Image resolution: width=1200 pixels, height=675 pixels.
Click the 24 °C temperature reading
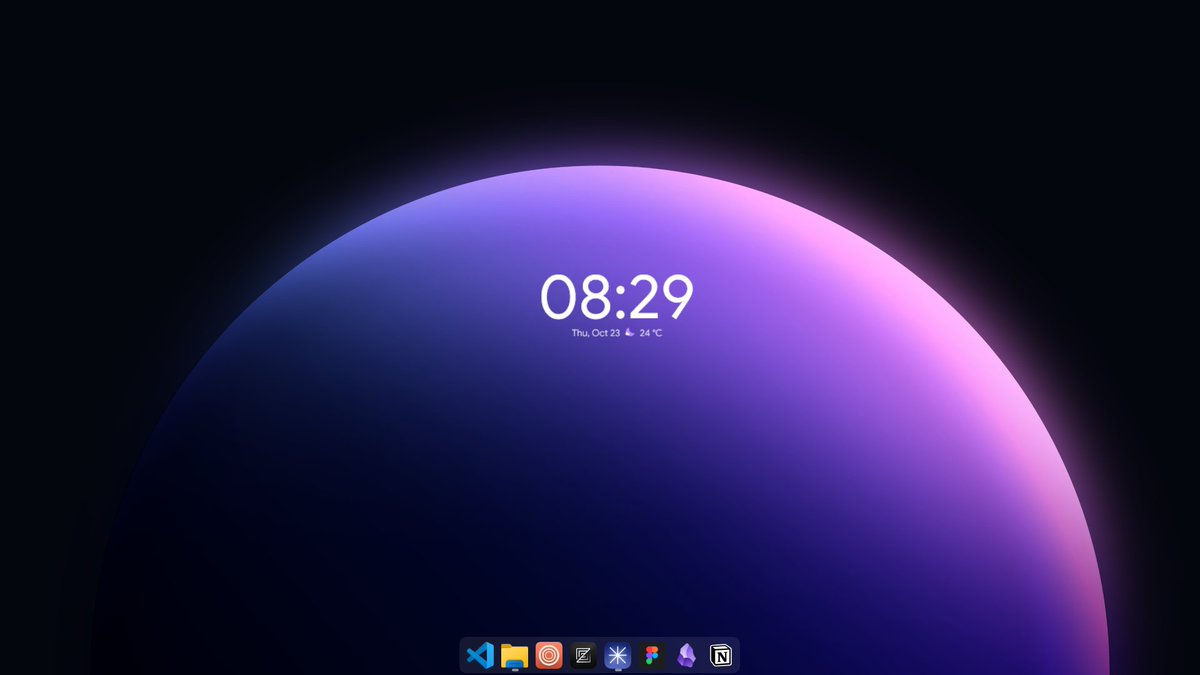tap(651, 333)
